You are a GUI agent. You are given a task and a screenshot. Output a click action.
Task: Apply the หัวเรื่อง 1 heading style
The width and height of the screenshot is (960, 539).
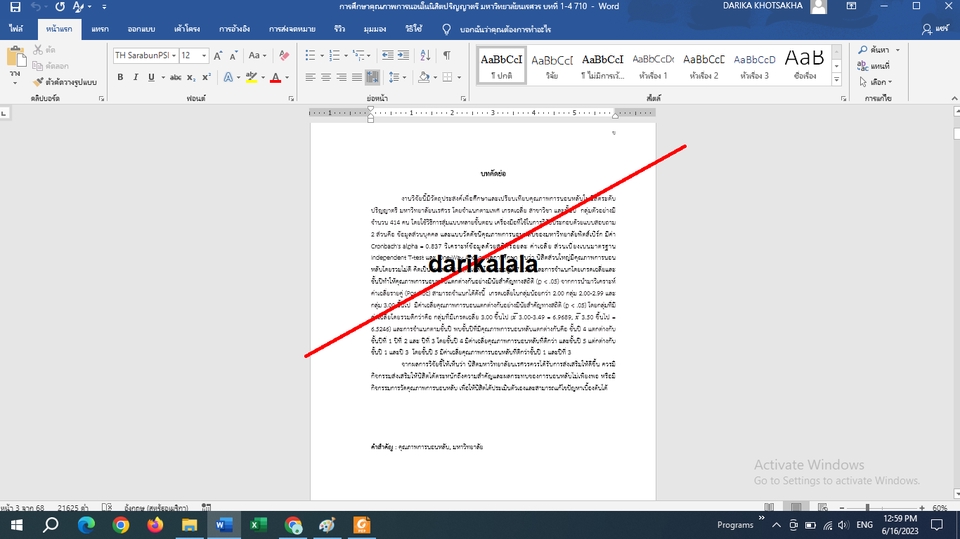653,65
